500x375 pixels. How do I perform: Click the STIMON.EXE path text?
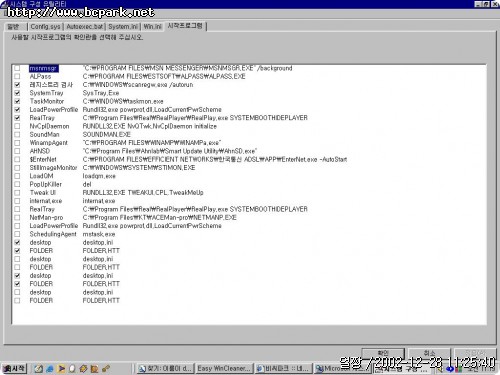139,168
